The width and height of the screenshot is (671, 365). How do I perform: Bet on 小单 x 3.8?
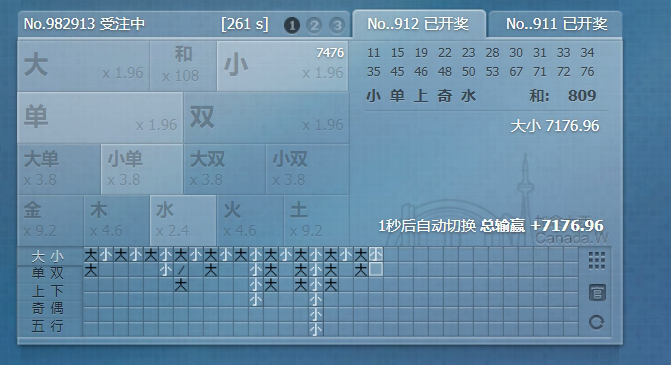(142, 169)
